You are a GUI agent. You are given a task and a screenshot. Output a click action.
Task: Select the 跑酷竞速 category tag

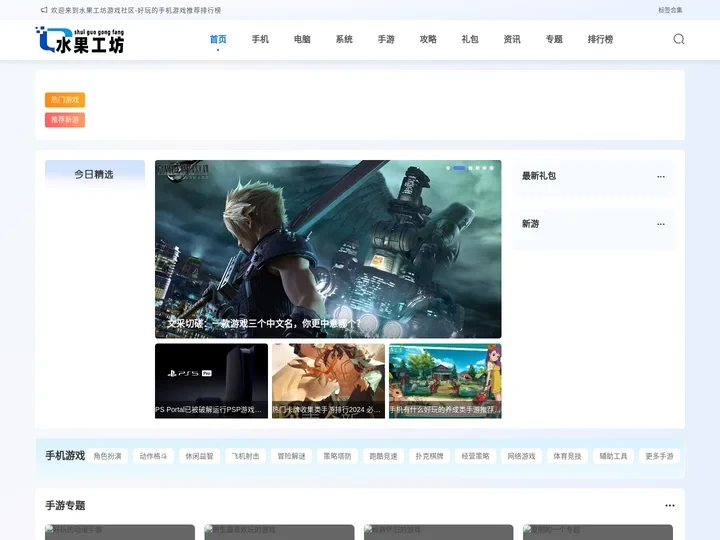[x=383, y=456]
